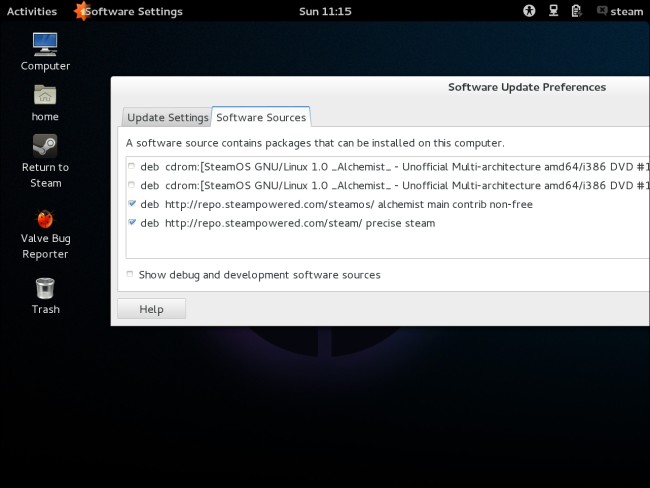Click the power/battery status icon
This screenshot has height=488, width=650.
tap(576, 11)
